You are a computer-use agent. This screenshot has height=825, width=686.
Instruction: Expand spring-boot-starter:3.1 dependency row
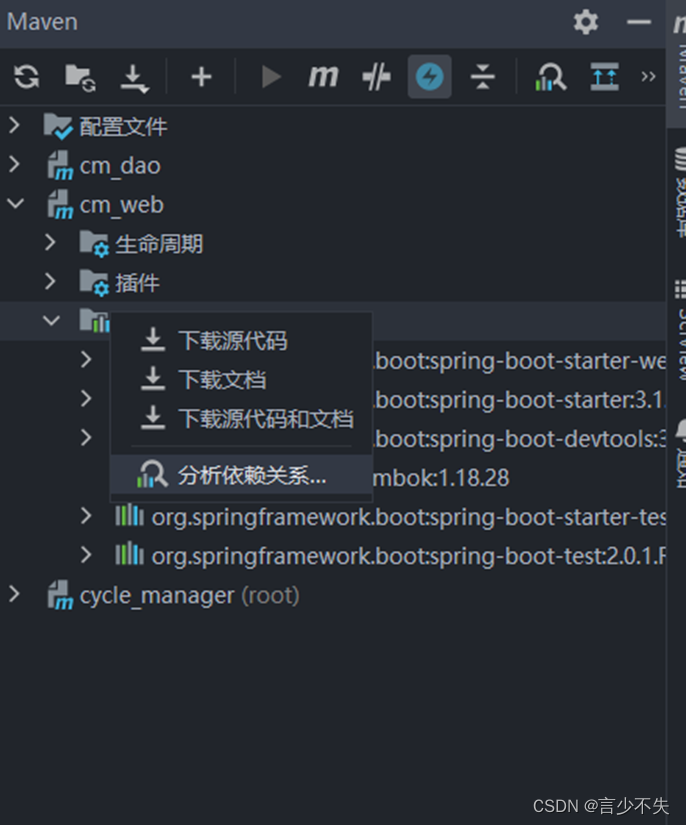click(x=86, y=398)
